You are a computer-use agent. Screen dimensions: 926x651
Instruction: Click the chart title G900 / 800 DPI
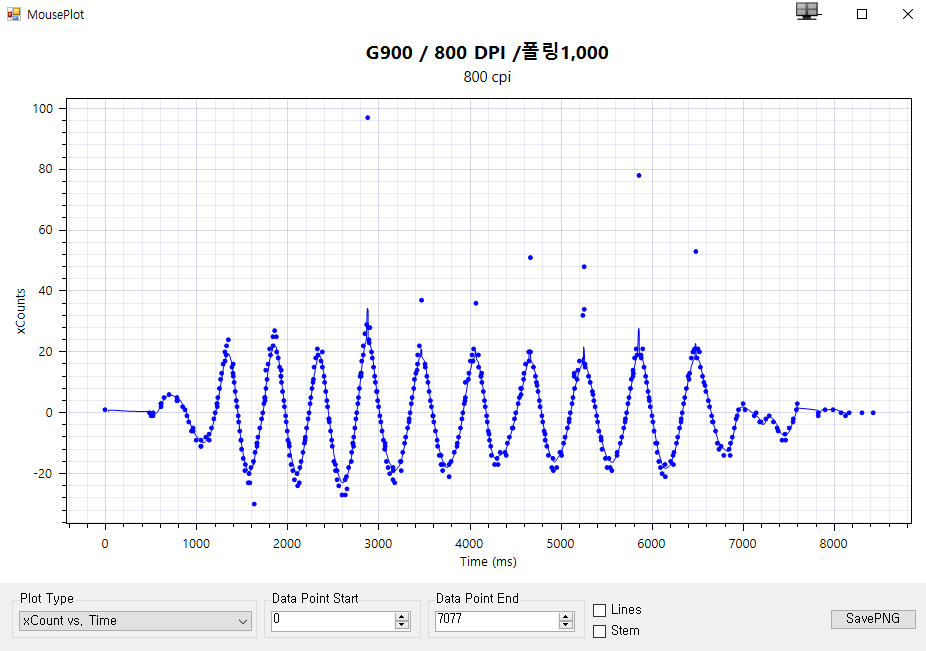point(487,53)
